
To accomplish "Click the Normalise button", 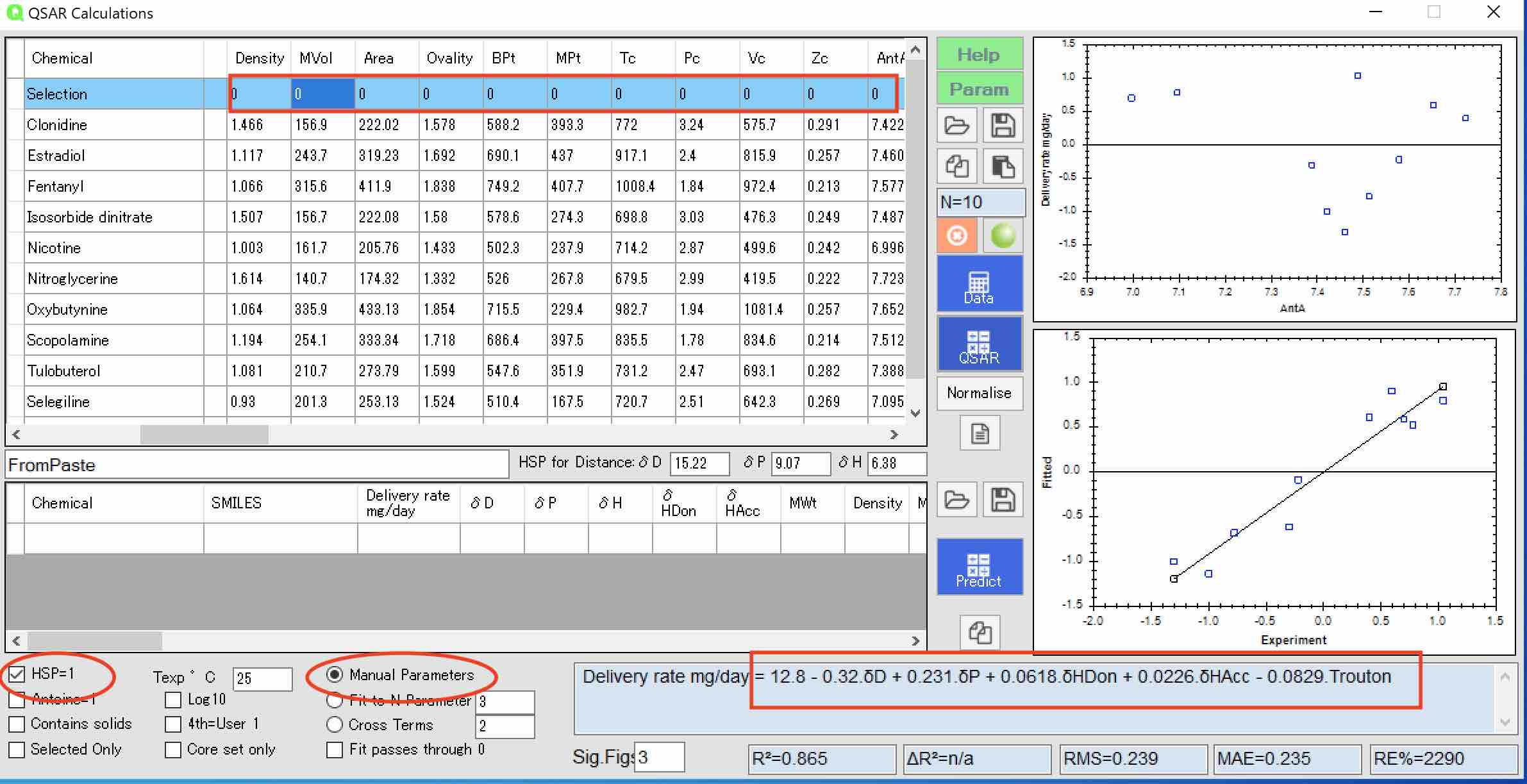I will (979, 393).
